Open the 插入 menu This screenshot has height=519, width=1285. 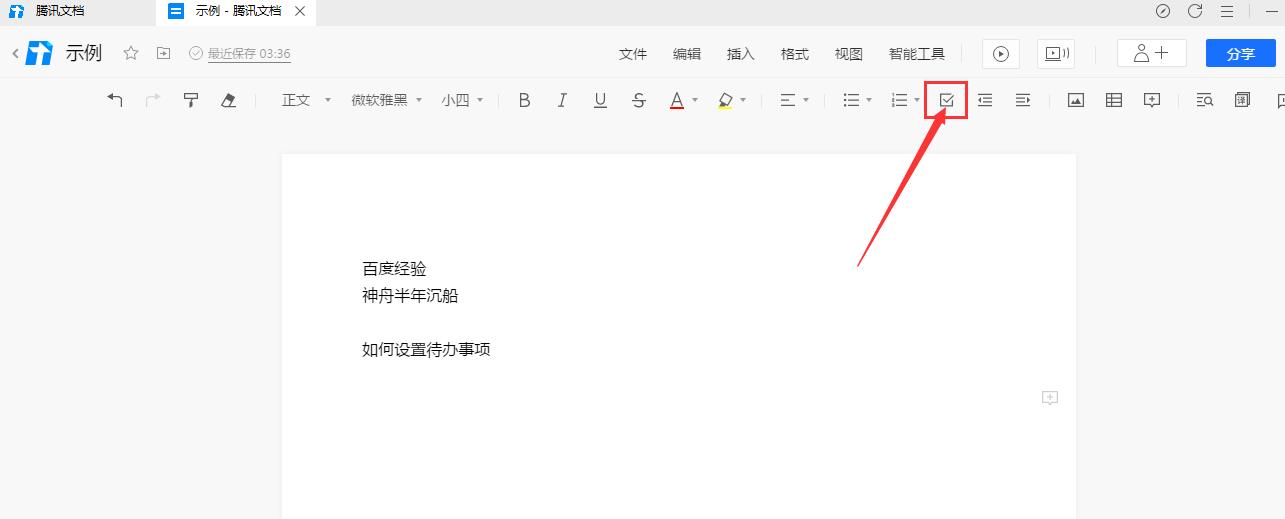(741, 54)
